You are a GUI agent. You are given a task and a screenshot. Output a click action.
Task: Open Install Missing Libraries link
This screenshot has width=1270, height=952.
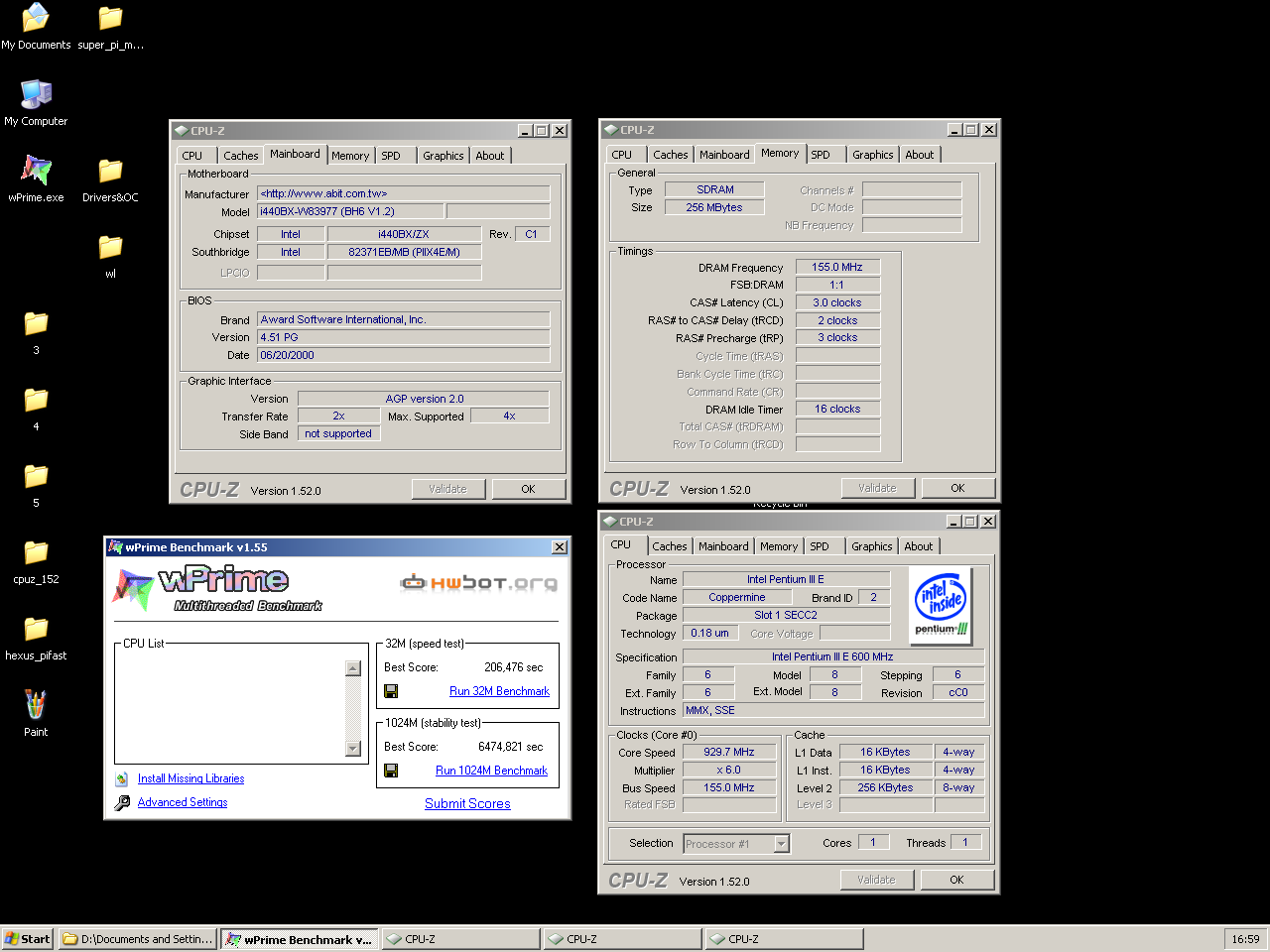tap(190, 778)
